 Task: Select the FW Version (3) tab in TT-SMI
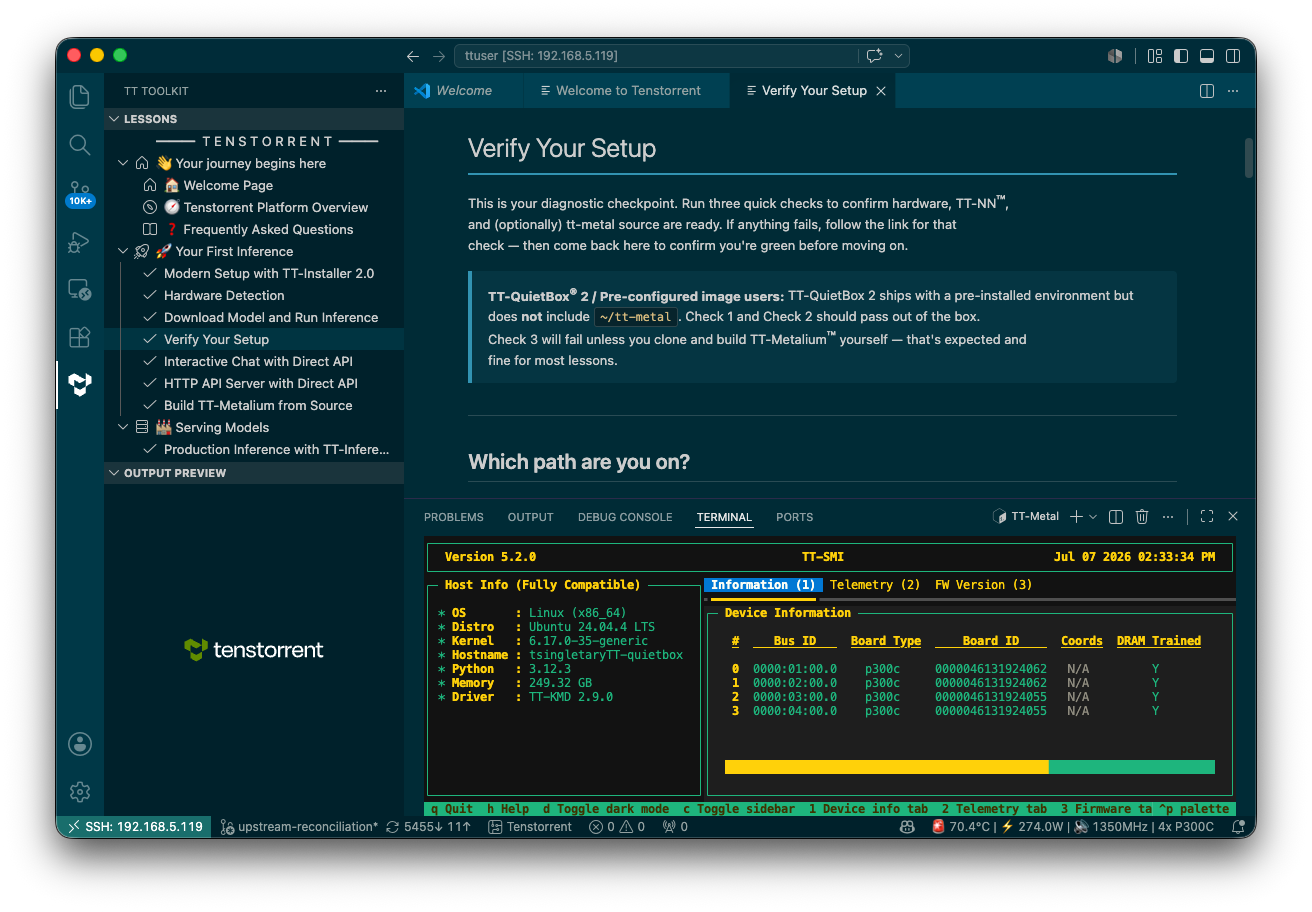pyautogui.click(x=984, y=585)
